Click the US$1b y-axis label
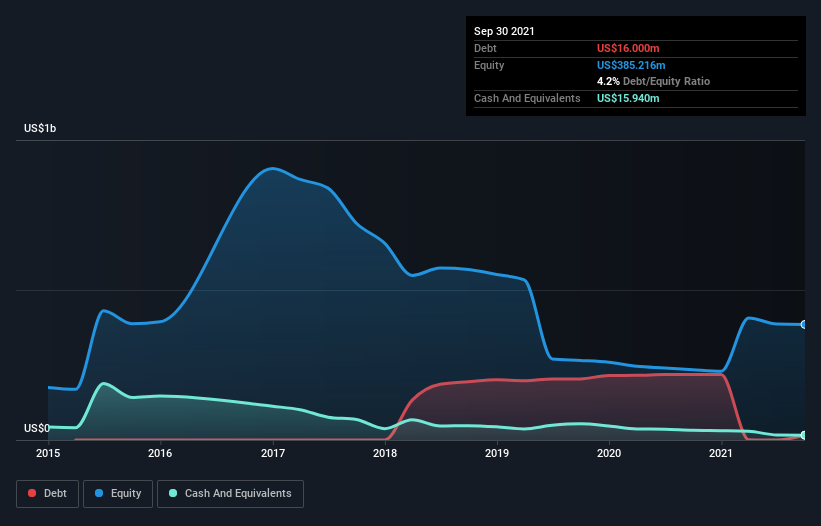Screen dimensions: 821x526 (40, 128)
